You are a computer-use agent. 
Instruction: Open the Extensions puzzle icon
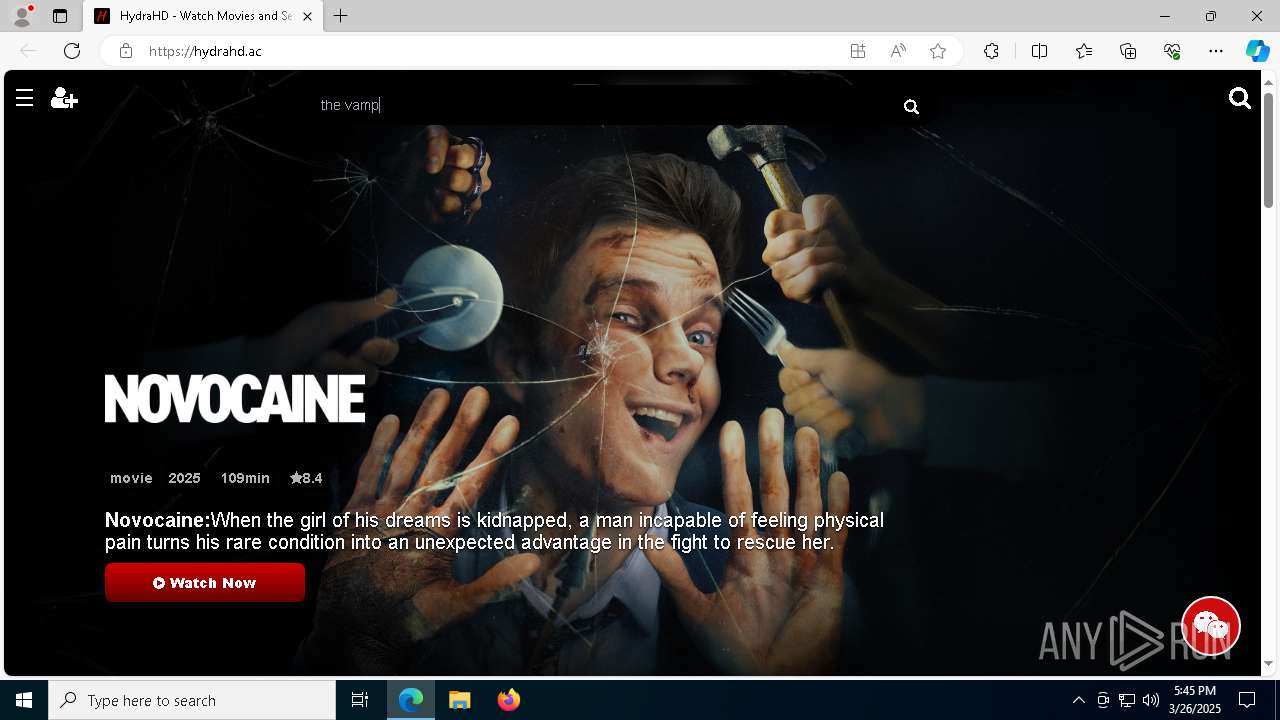[x=991, y=51]
